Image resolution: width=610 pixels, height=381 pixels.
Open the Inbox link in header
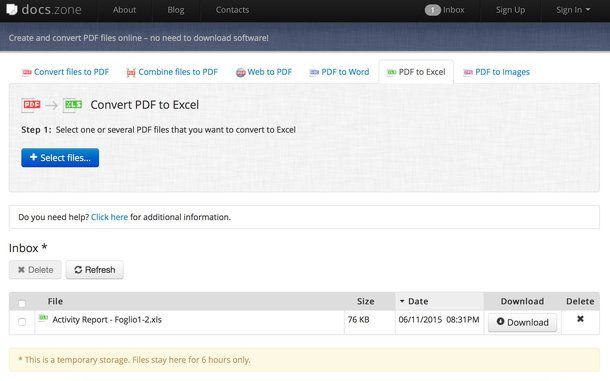pos(454,10)
